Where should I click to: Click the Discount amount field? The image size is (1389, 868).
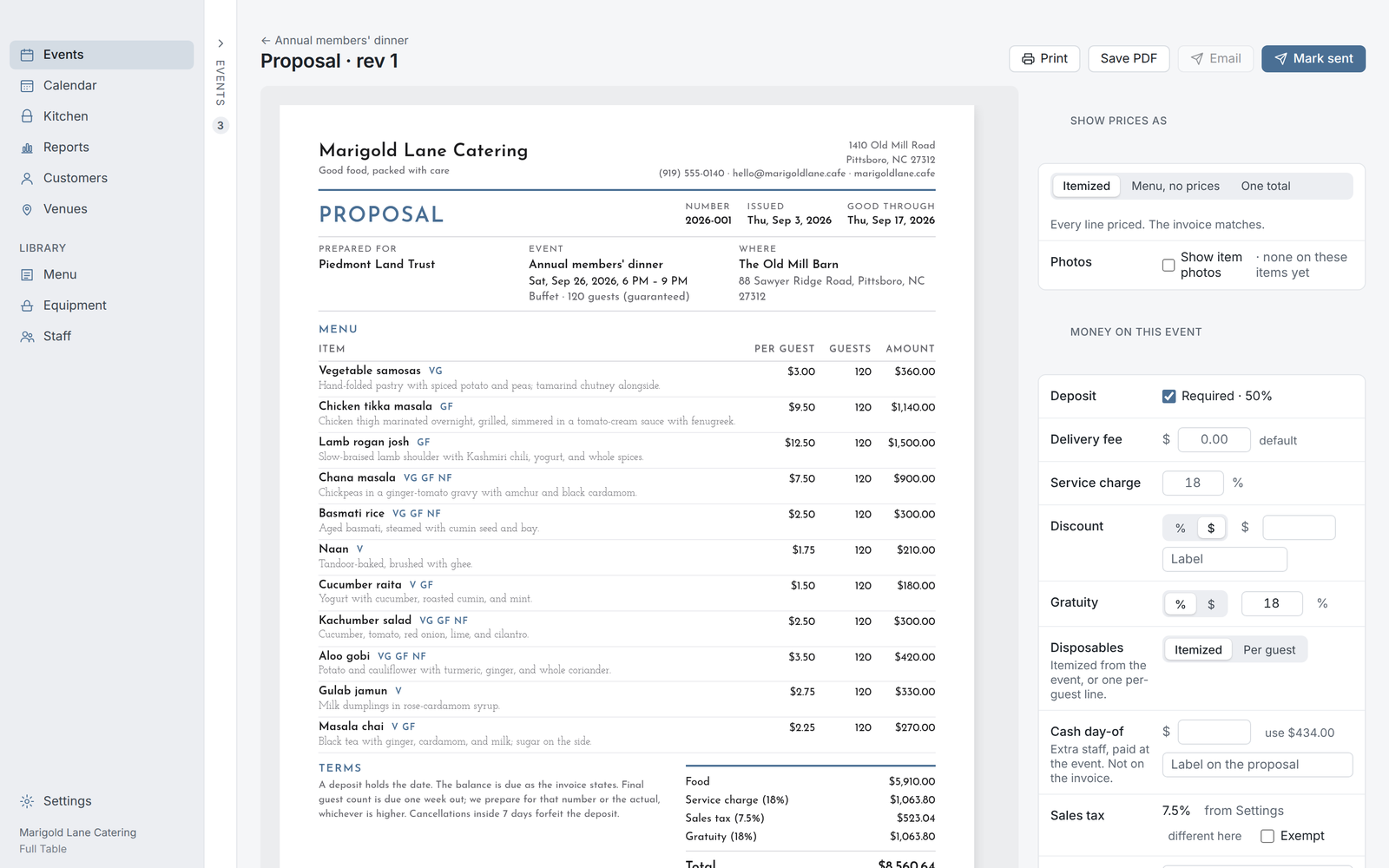[1299, 528]
